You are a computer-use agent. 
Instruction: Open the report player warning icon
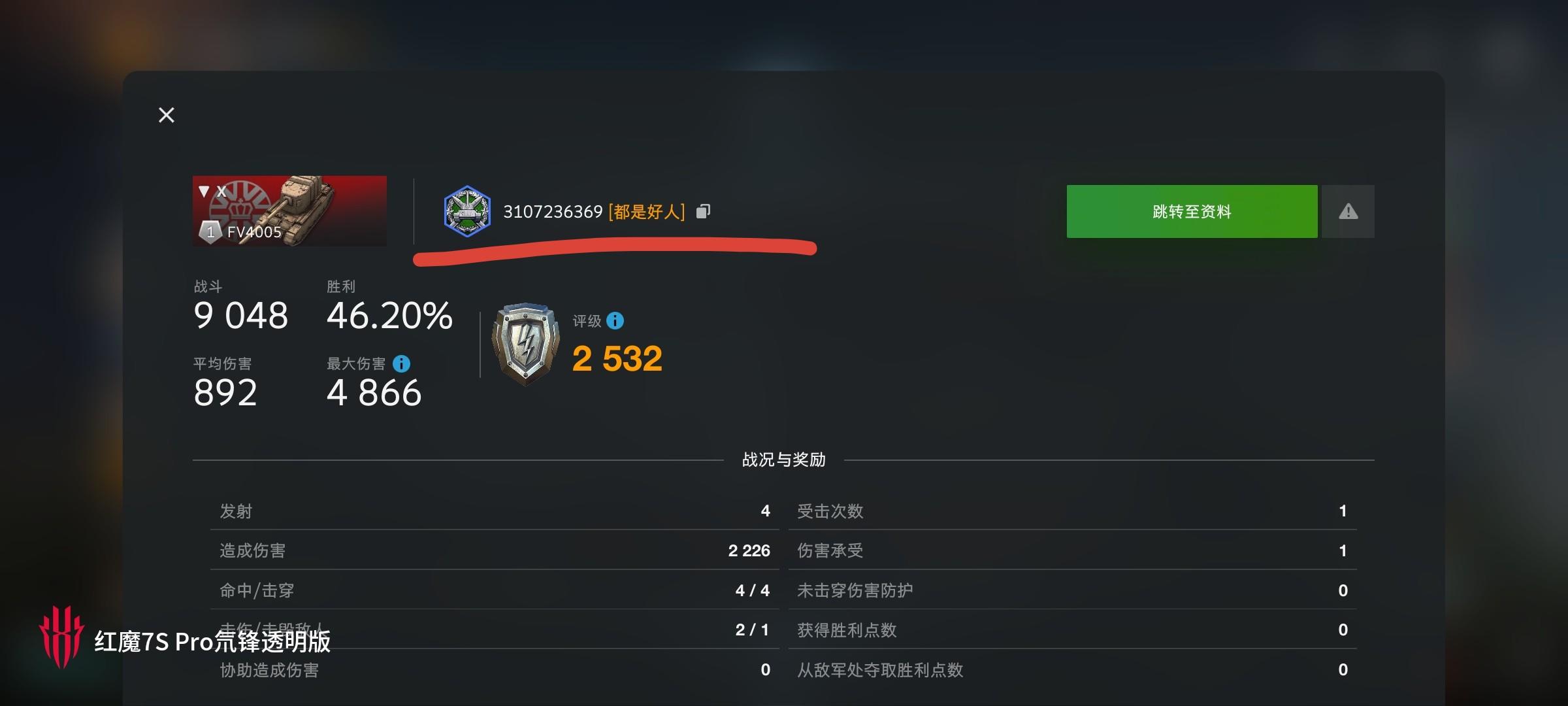[x=1348, y=211]
